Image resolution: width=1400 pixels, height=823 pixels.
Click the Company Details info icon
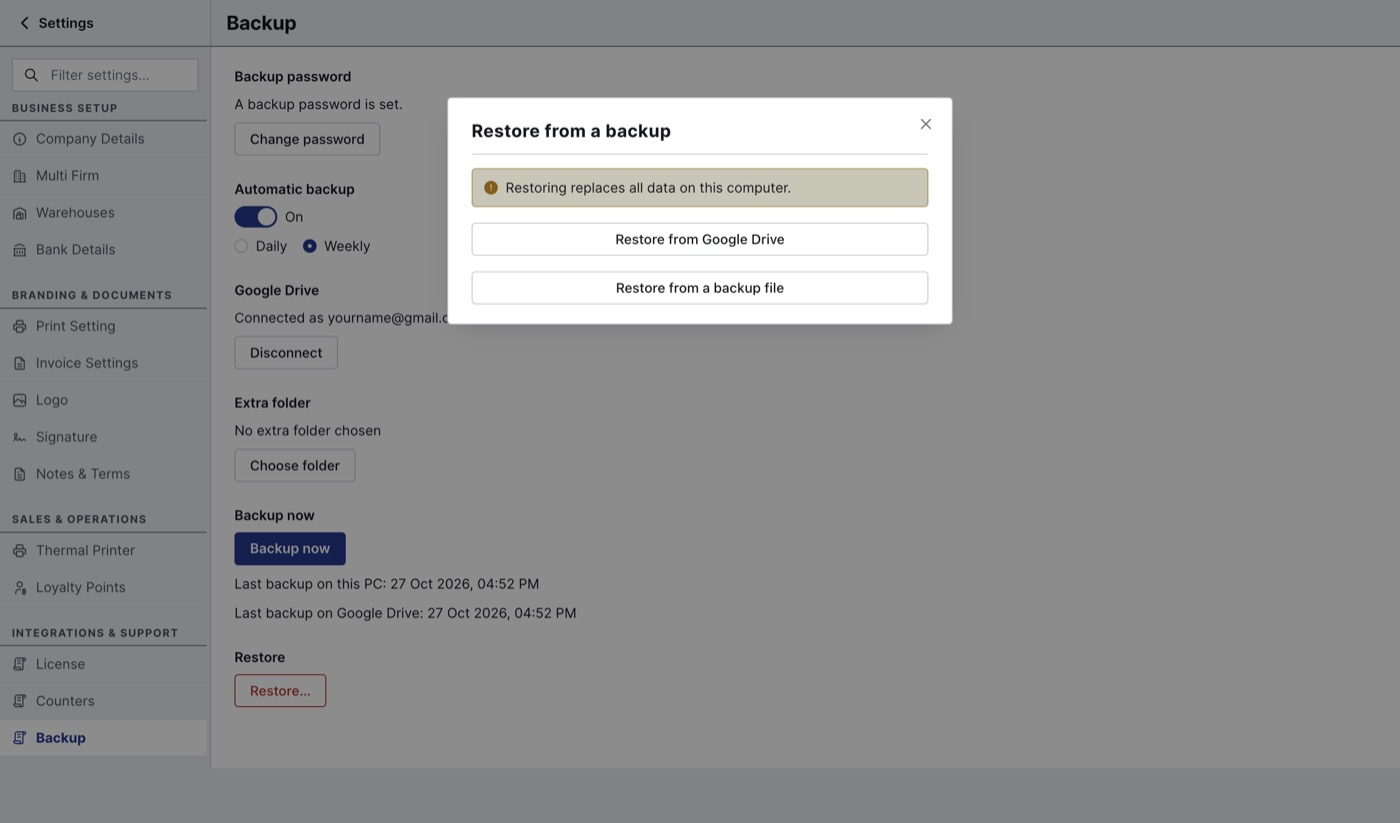click(19, 139)
